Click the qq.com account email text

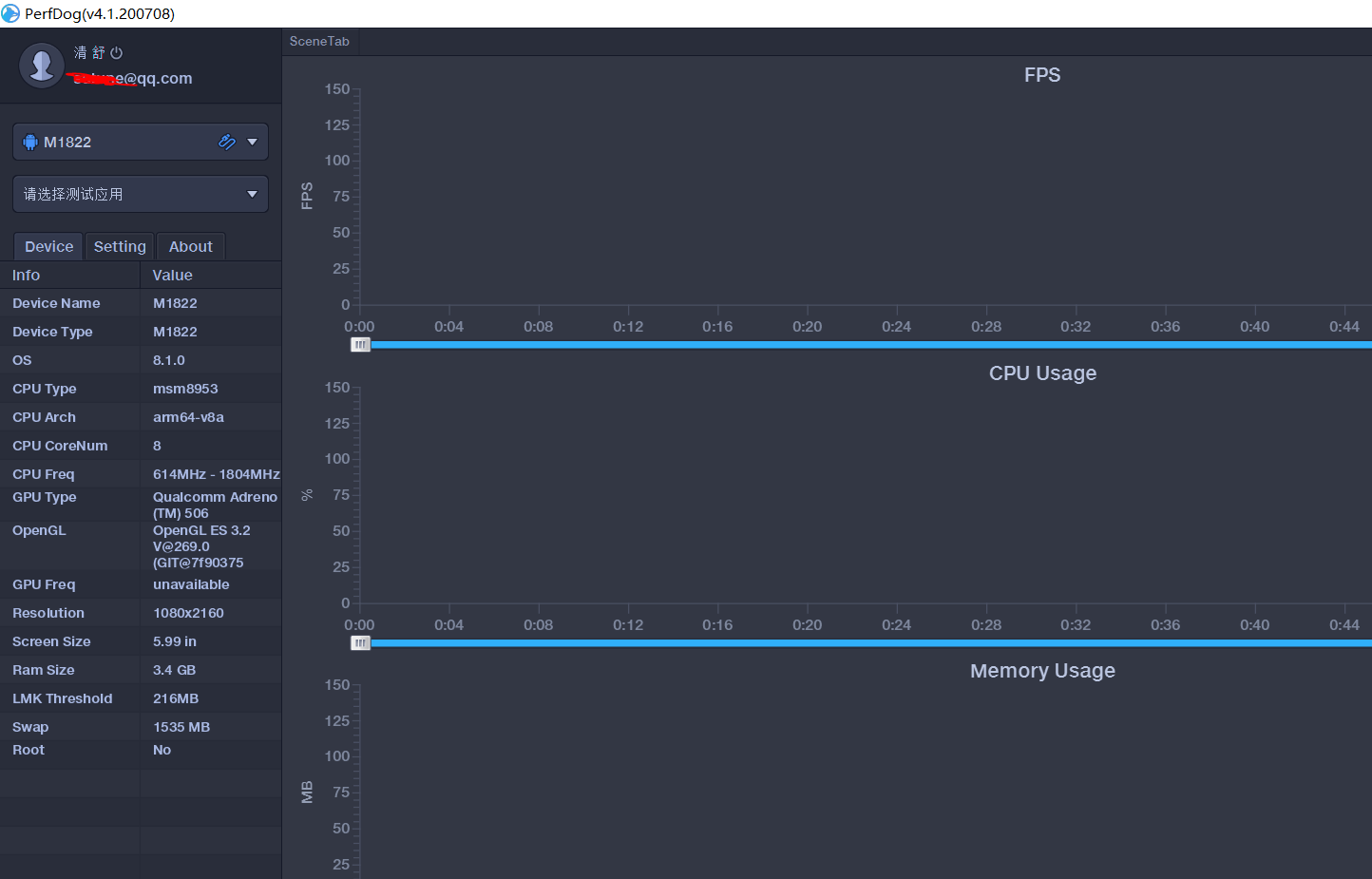[134, 79]
